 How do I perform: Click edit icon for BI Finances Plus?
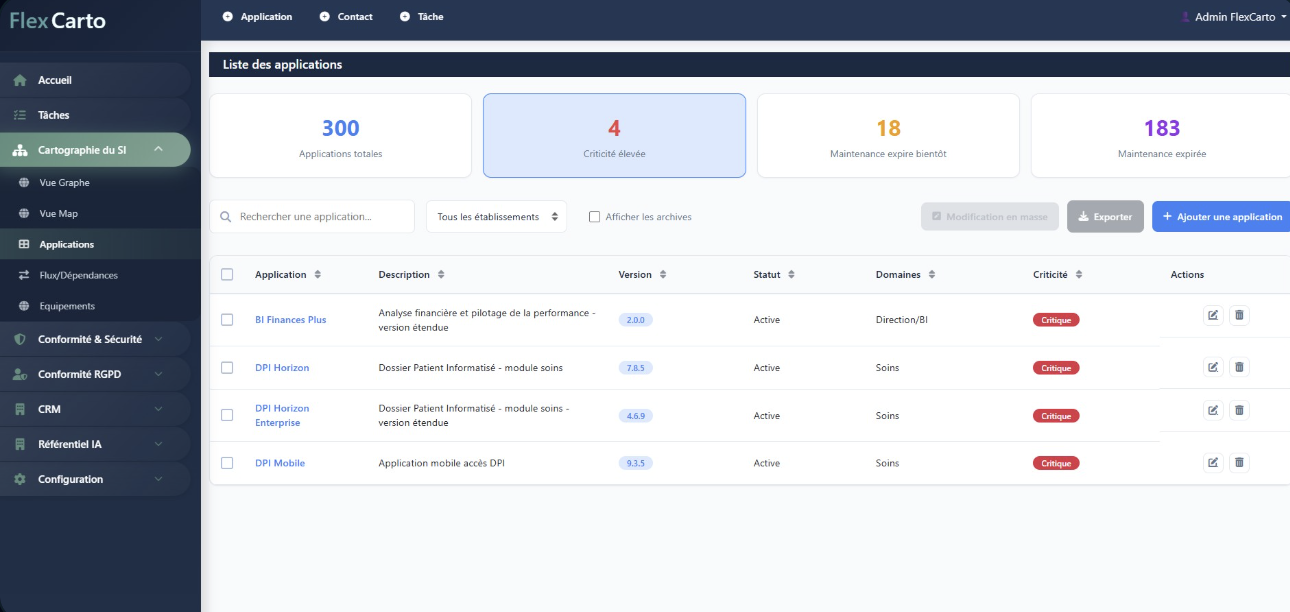click(x=1212, y=315)
